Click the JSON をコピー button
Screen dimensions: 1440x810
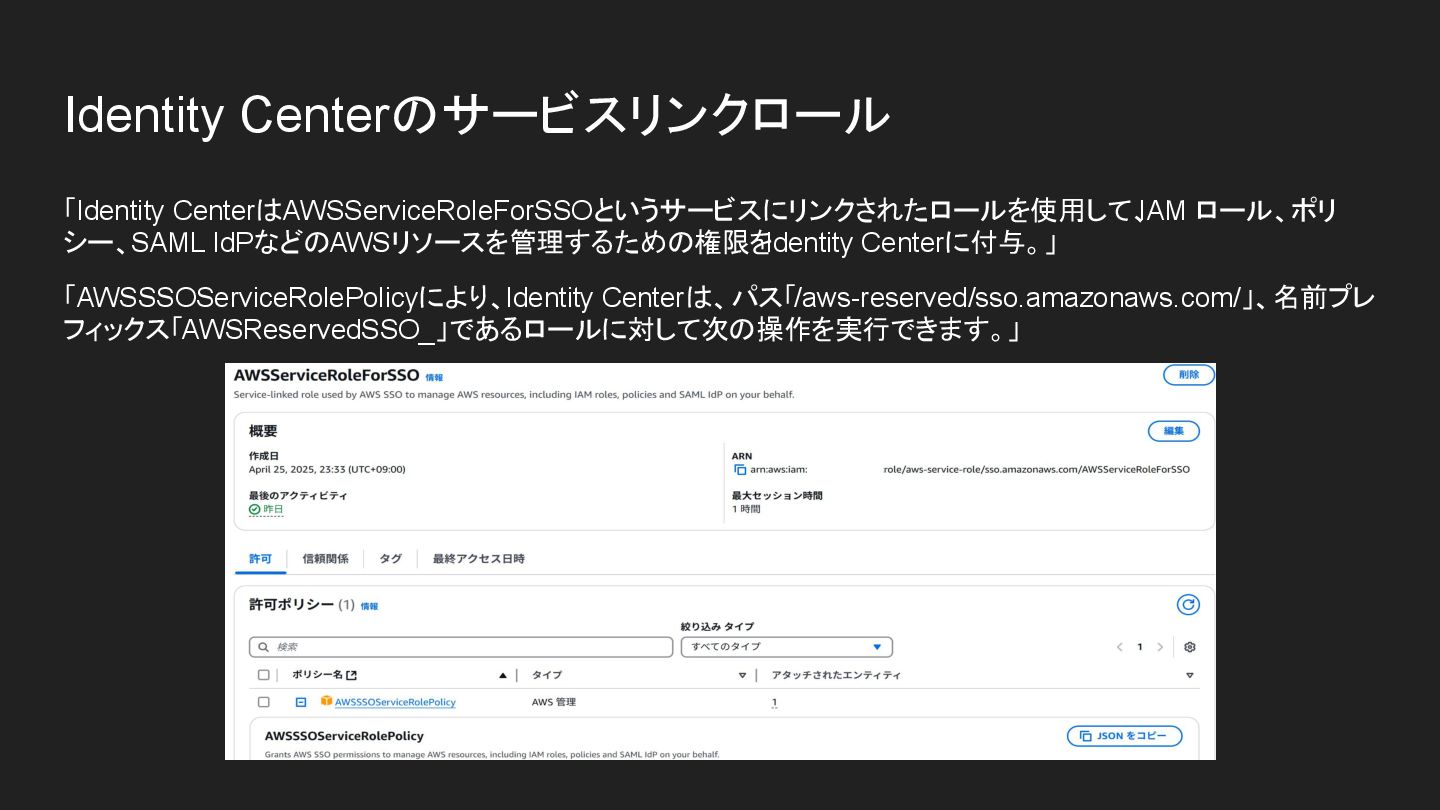[x=1125, y=736]
